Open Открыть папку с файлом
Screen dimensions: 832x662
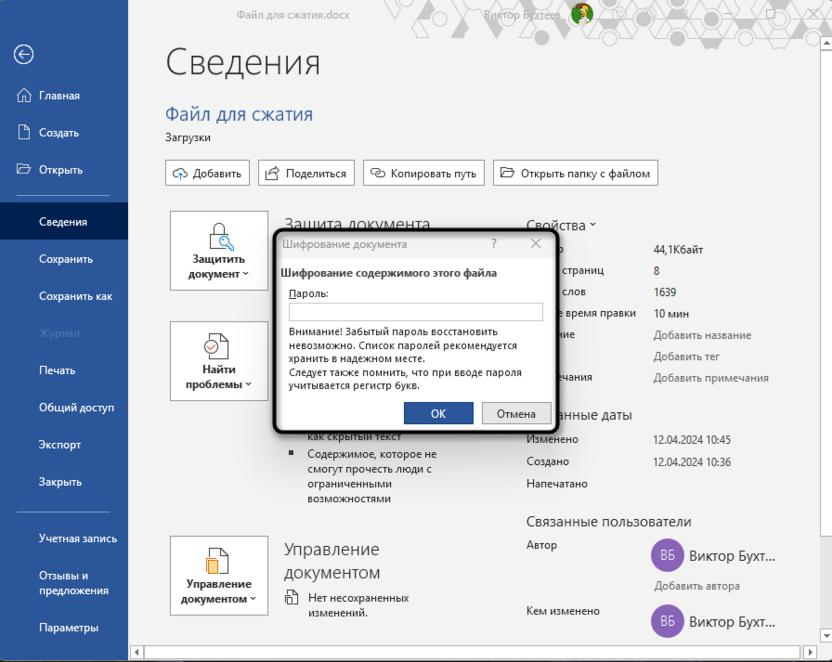coord(575,172)
